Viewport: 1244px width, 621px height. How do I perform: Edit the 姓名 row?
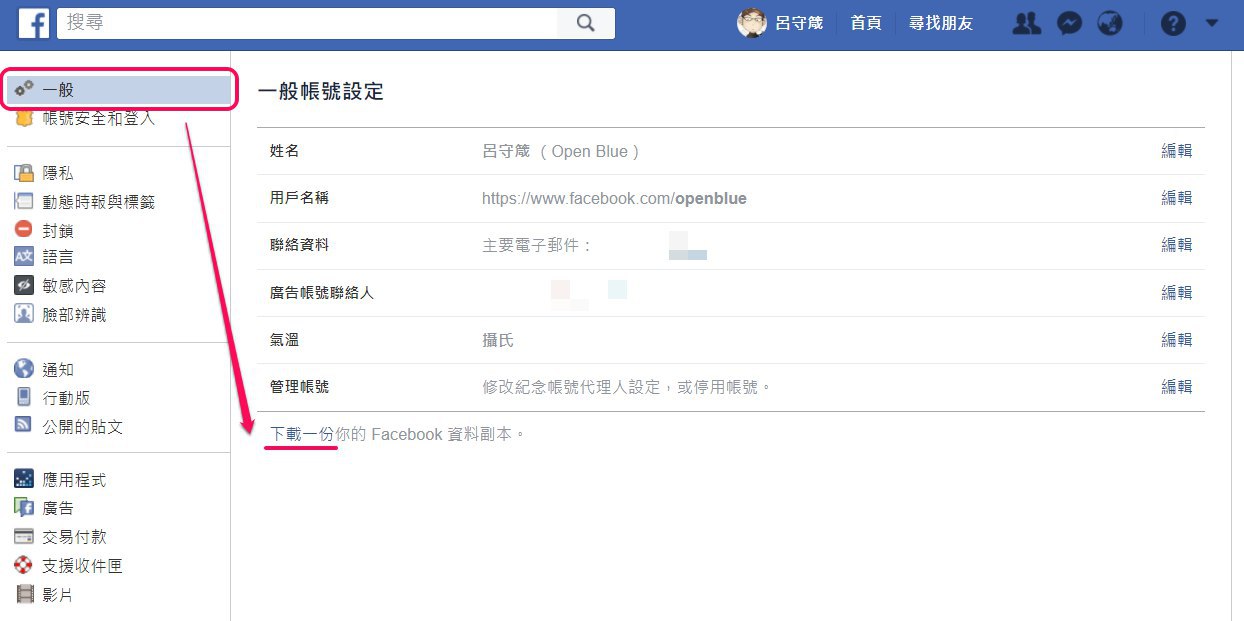point(1176,151)
